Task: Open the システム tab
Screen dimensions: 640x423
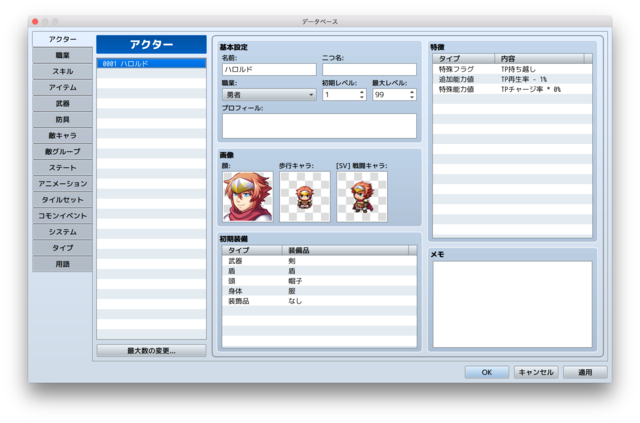Action: click(x=62, y=232)
